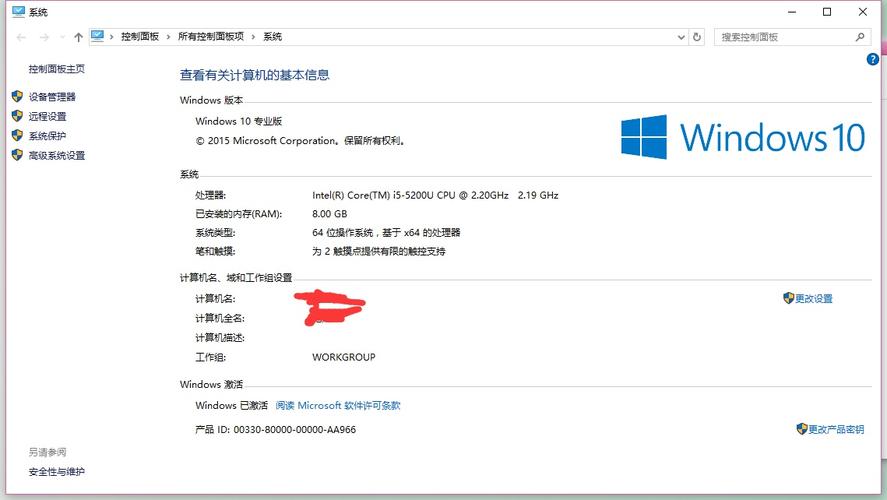The width and height of the screenshot is (887, 500).
Task: Open 安全性与维护 link
Action: (x=57, y=472)
